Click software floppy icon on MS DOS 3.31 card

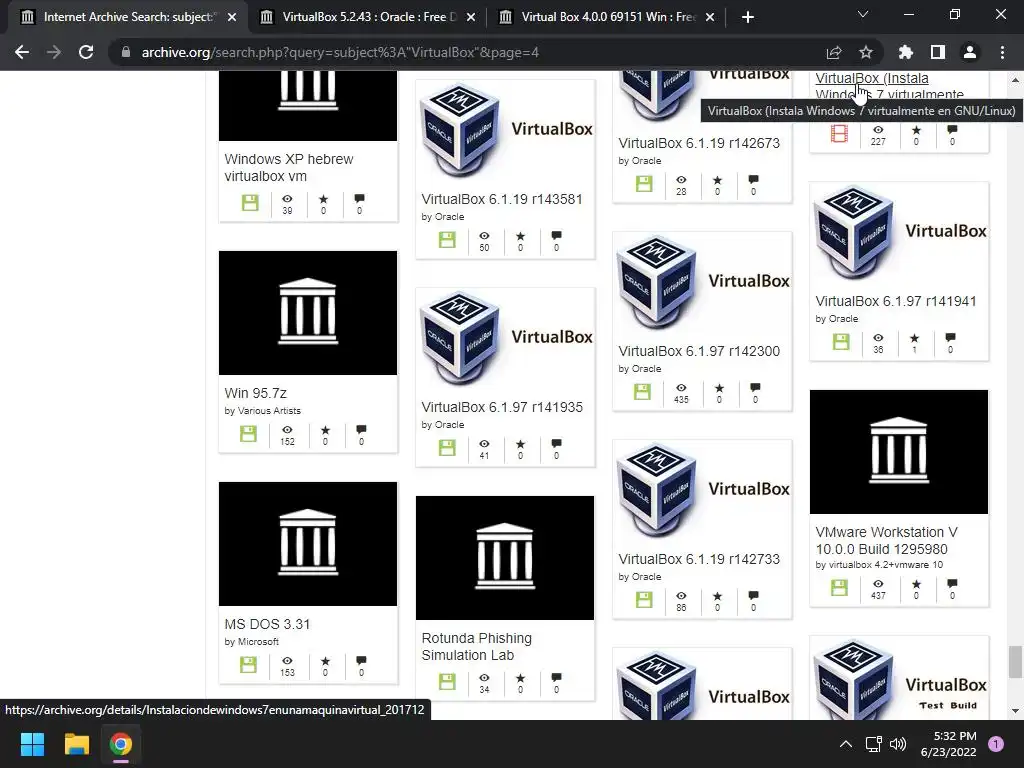tap(248, 665)
